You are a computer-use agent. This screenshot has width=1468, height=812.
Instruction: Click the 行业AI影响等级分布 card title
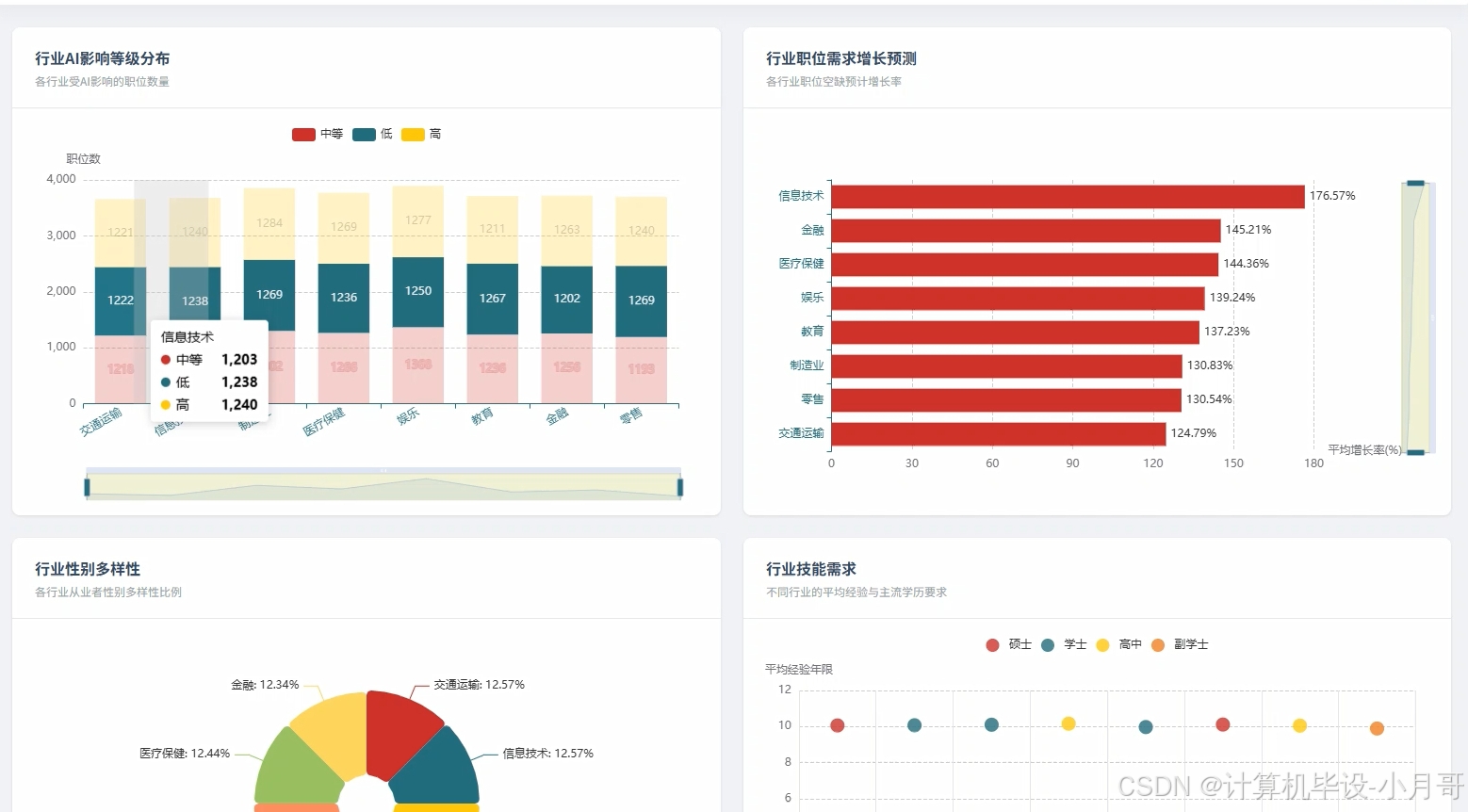[103, 58]
